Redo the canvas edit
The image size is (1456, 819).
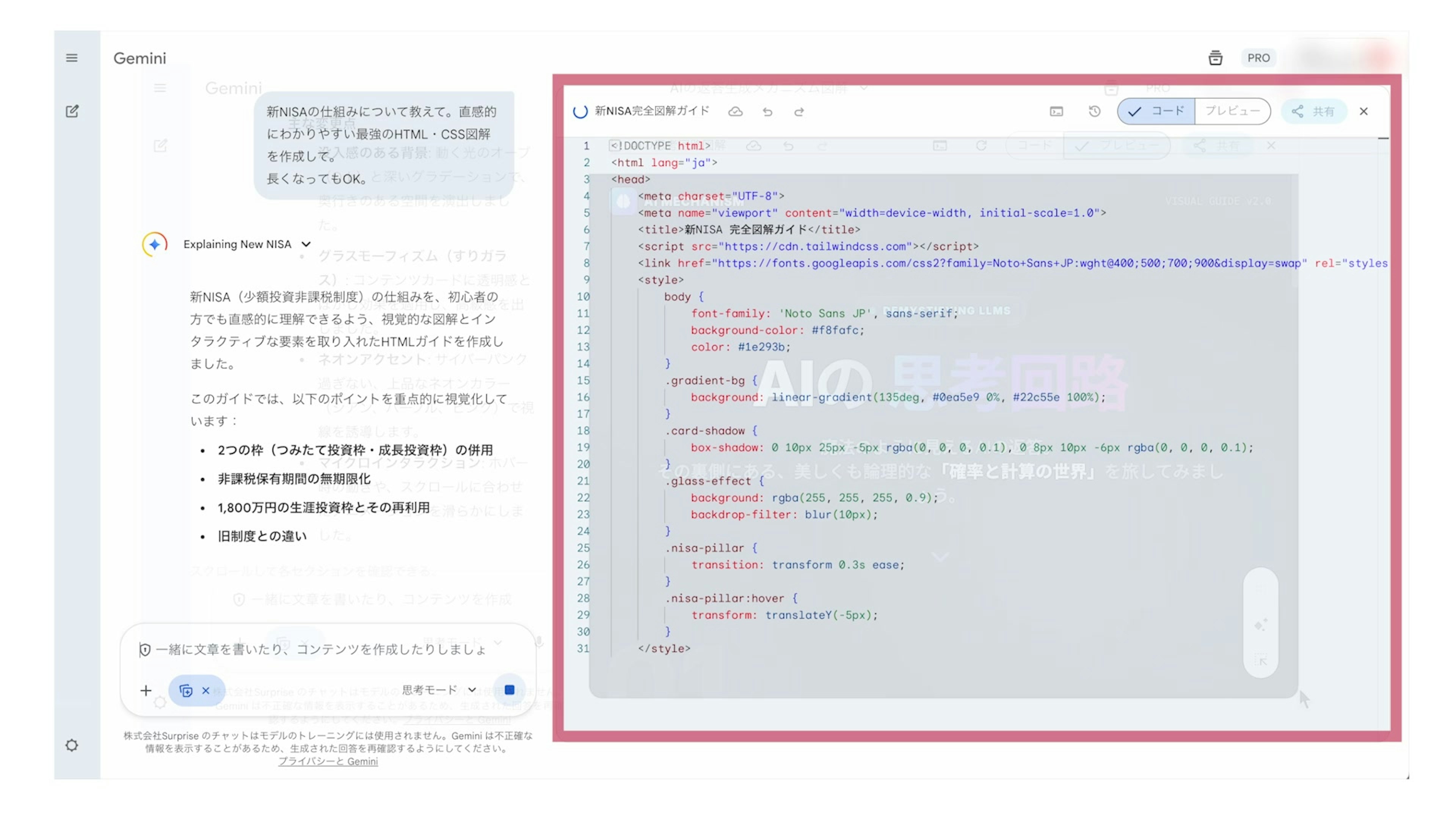click(799, 112)
